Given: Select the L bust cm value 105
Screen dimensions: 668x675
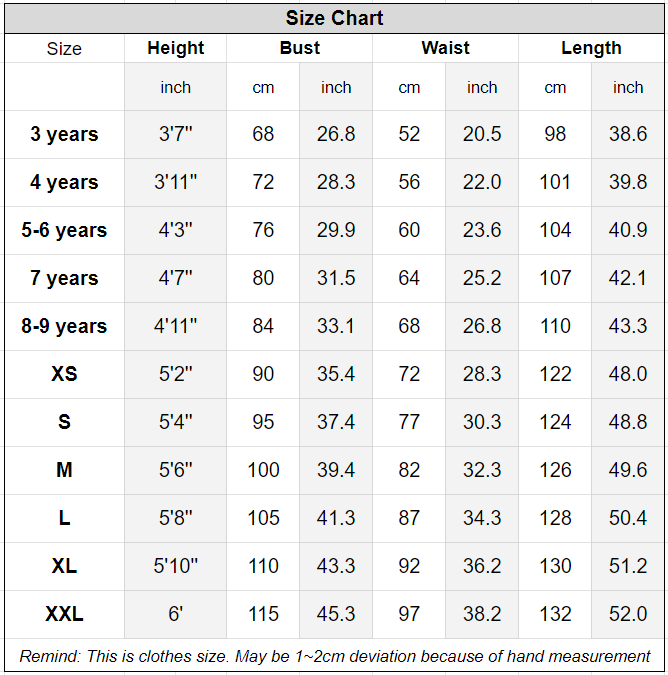Looking at the screenshot, I should pos(263,518).
